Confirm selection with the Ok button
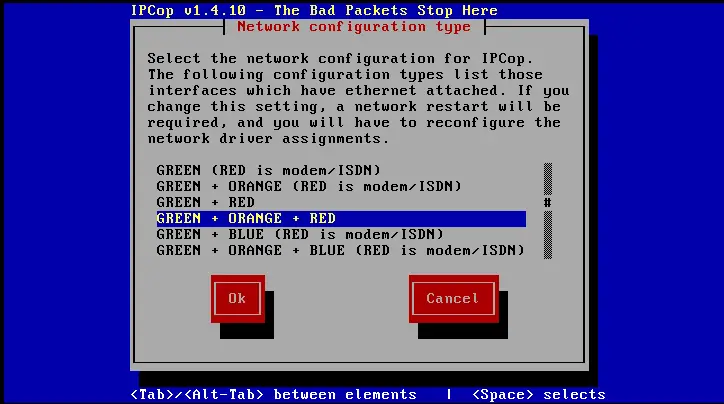Screen dimensions: 724x404 point(238,299)
